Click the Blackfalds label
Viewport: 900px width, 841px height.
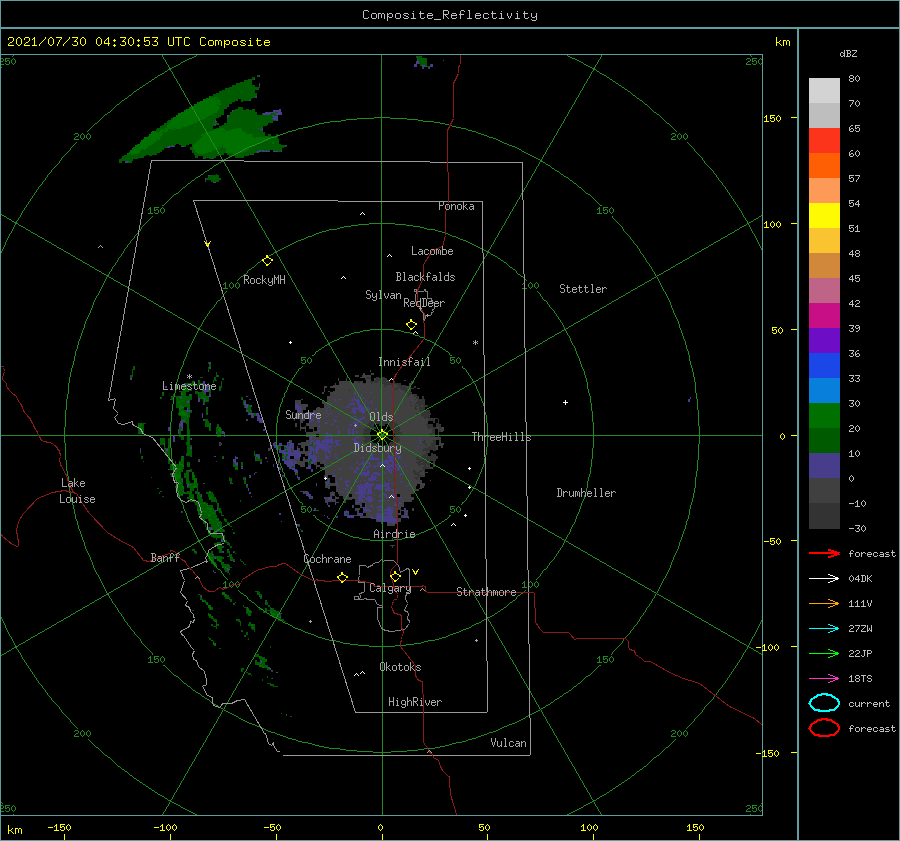425,277
